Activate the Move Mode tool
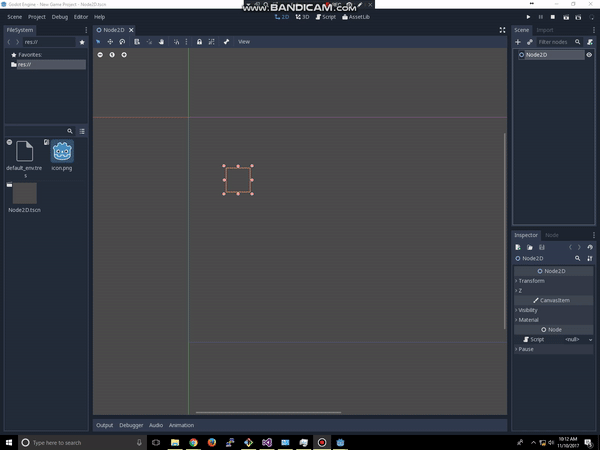The image size is (600, 450). tap(110, 42)
